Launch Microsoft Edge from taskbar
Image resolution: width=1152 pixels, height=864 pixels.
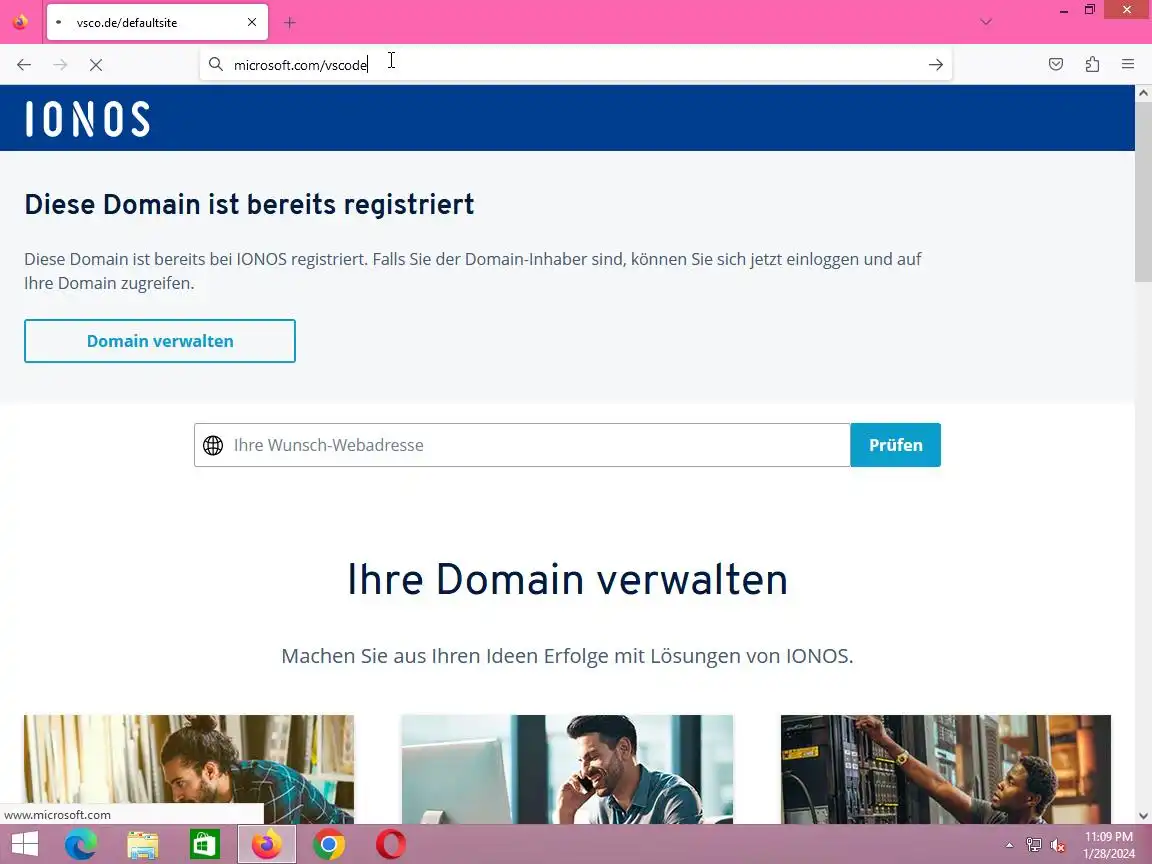tap(81, 844)
